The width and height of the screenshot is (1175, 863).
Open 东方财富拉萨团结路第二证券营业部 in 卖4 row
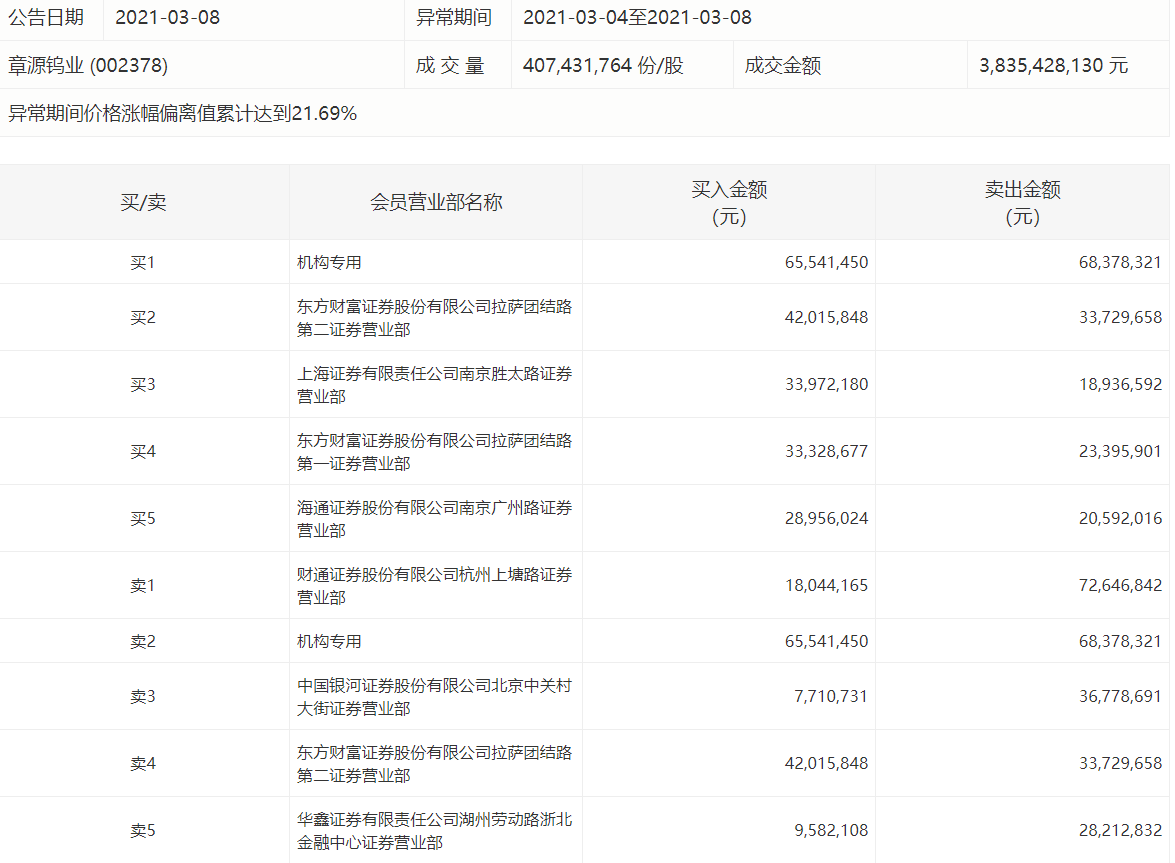pyautogui.click(x=434, y=764)
